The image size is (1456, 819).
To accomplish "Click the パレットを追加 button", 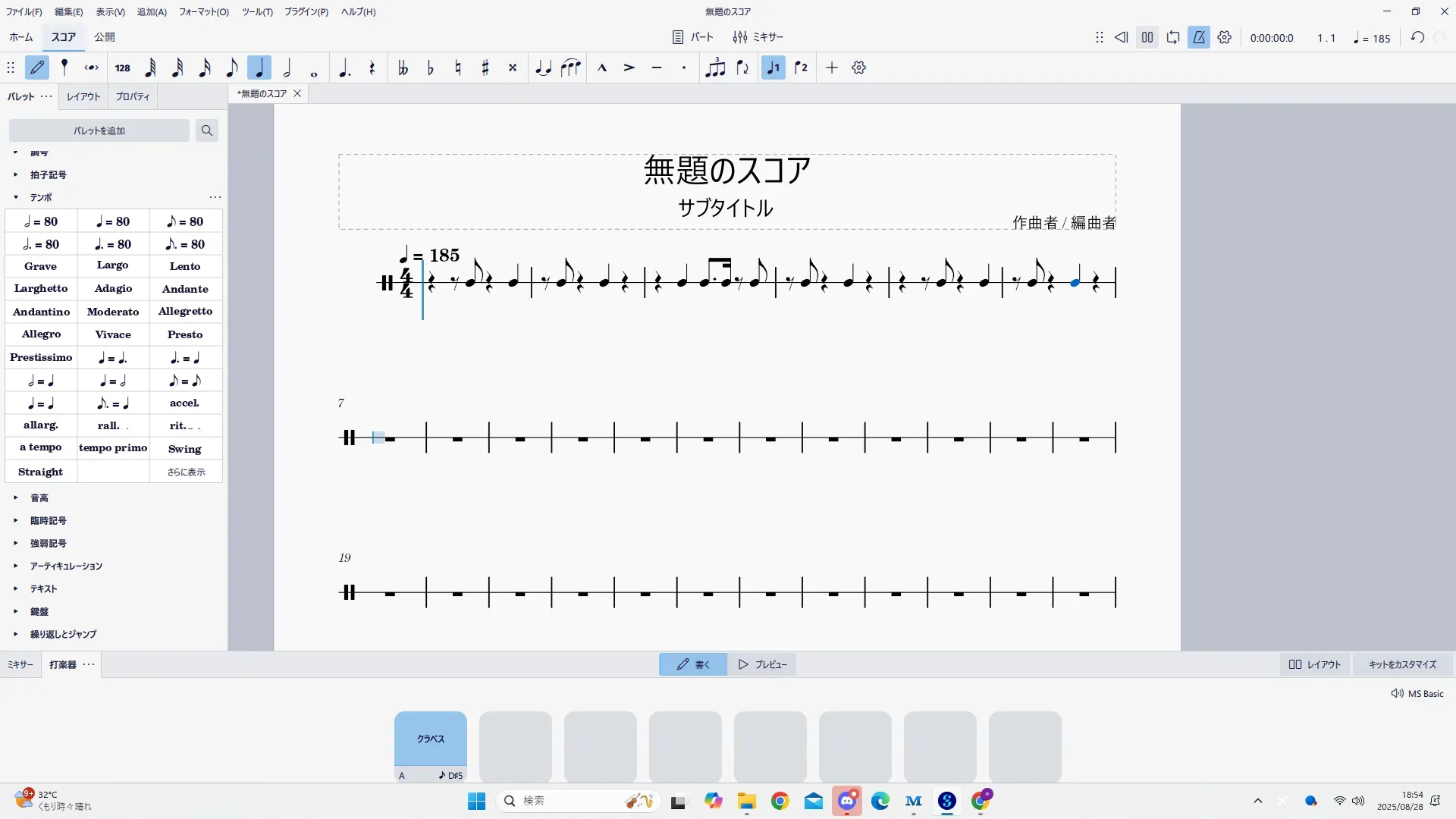I will 99,130.
